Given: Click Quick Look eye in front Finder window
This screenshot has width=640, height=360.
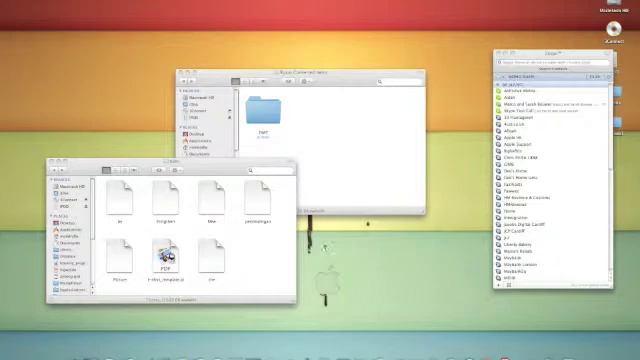Looking at the screenshot, I should click(x=159, y=170).
